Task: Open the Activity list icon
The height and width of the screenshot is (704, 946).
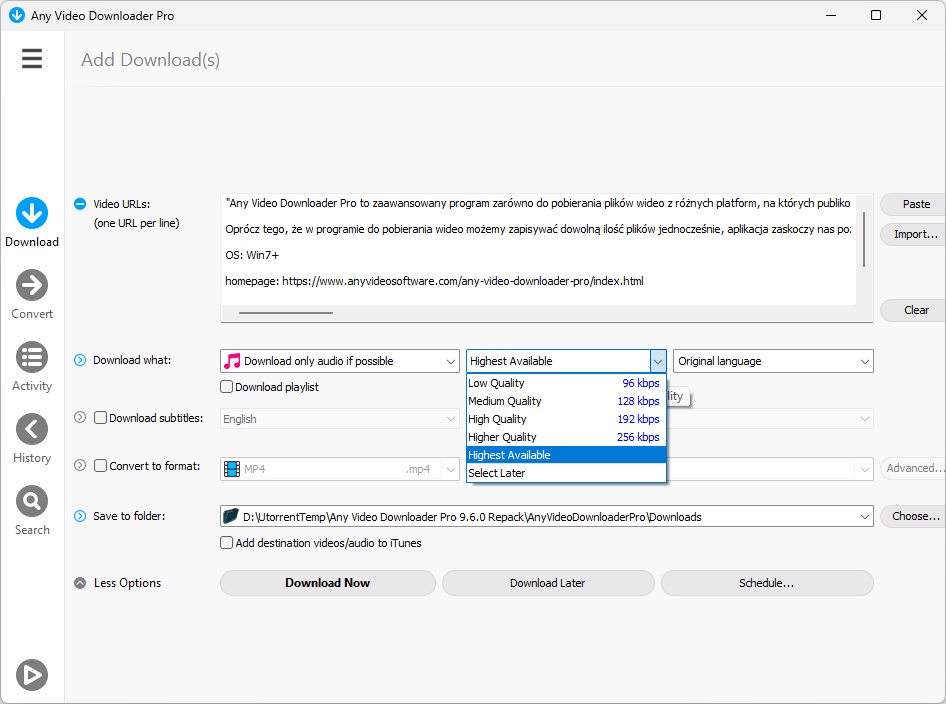Action: 32,357
